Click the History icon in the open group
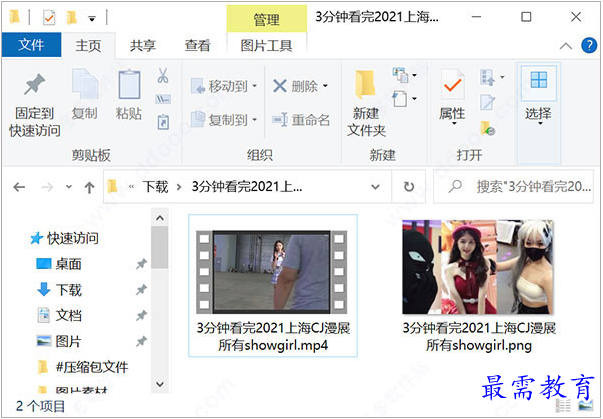603x419 pixels. point(487,128)
